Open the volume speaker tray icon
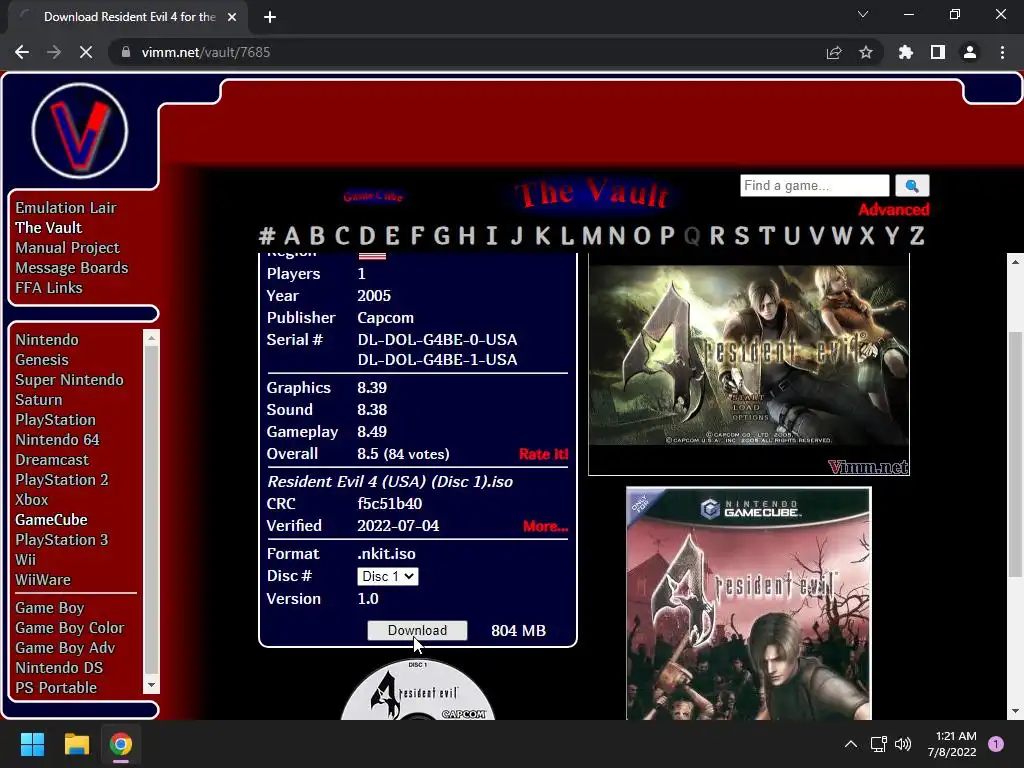1024x768 pixels. 903,744
